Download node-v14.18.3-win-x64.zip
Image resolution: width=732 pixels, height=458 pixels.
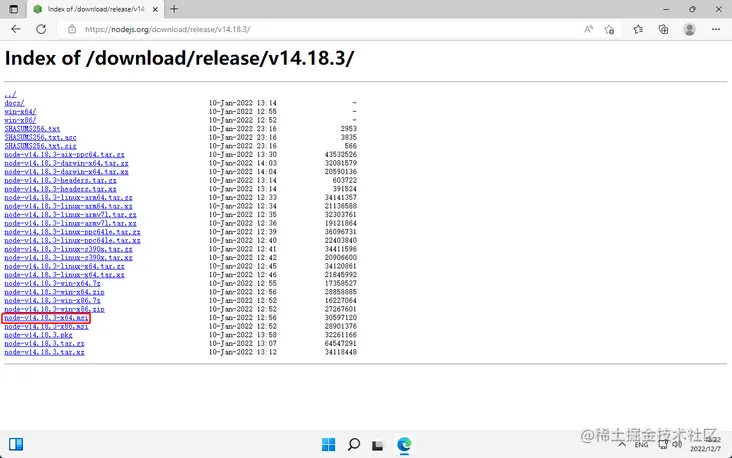(54, 292)
